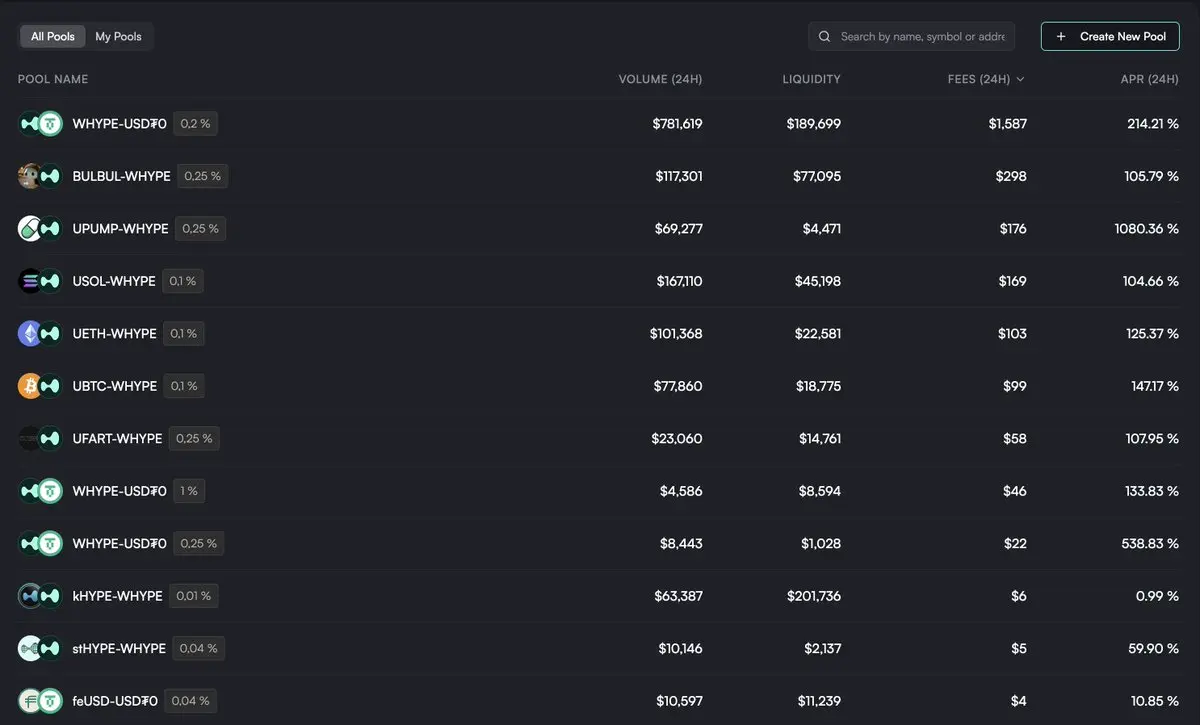
Task: Sort by the Volume (24H) column header
Action: click(660, 79)
